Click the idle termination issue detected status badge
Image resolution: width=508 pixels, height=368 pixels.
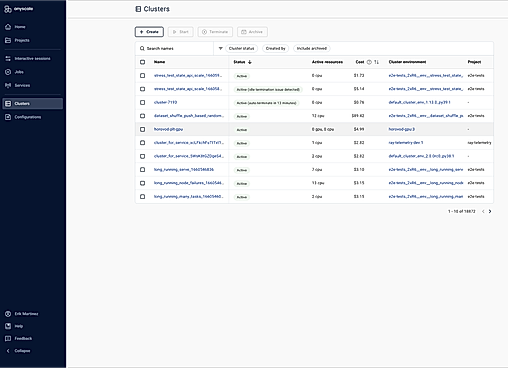268,90
